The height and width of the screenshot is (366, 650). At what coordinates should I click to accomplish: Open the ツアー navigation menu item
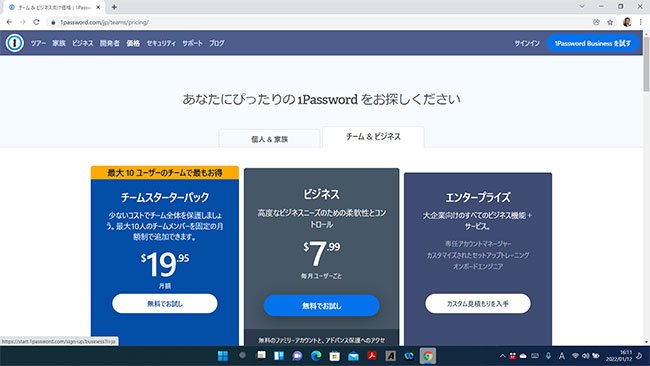point(38,43)
